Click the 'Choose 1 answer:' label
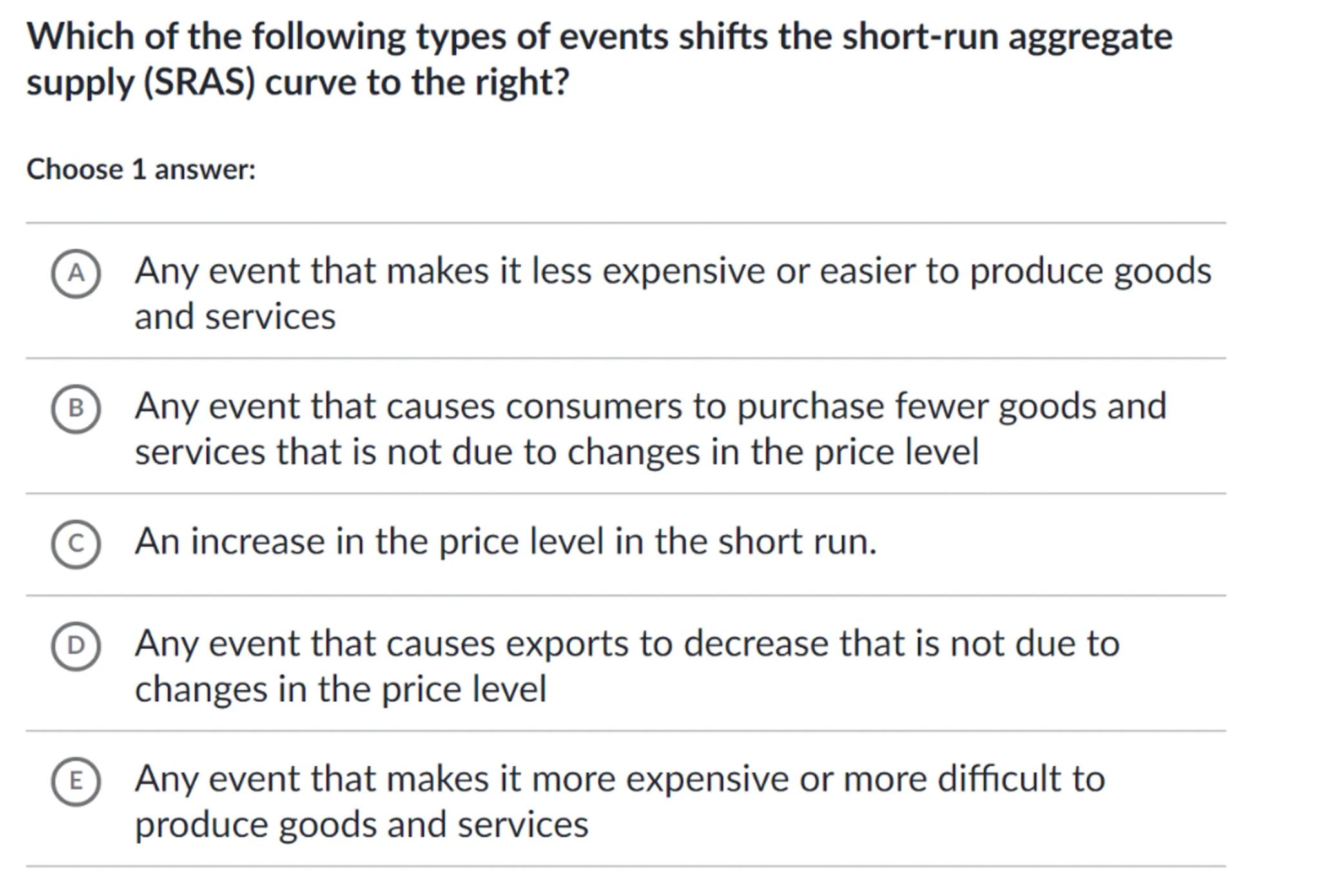 [x=141, y=170]
